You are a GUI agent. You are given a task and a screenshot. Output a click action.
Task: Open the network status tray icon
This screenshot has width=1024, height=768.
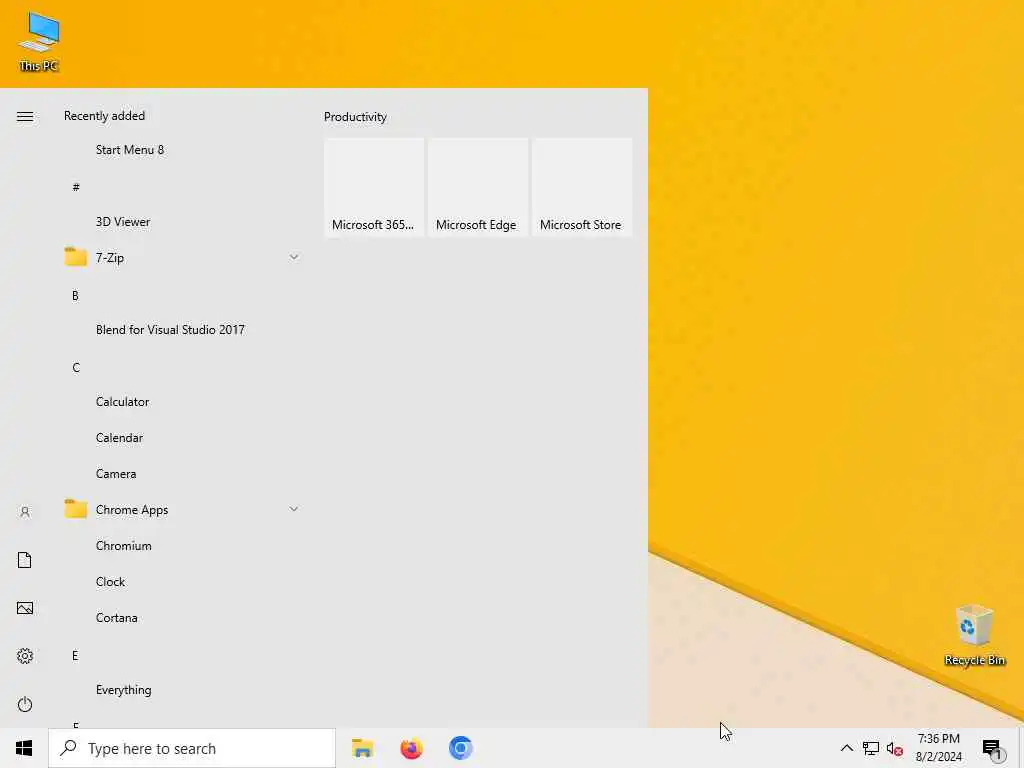(871, 748)
